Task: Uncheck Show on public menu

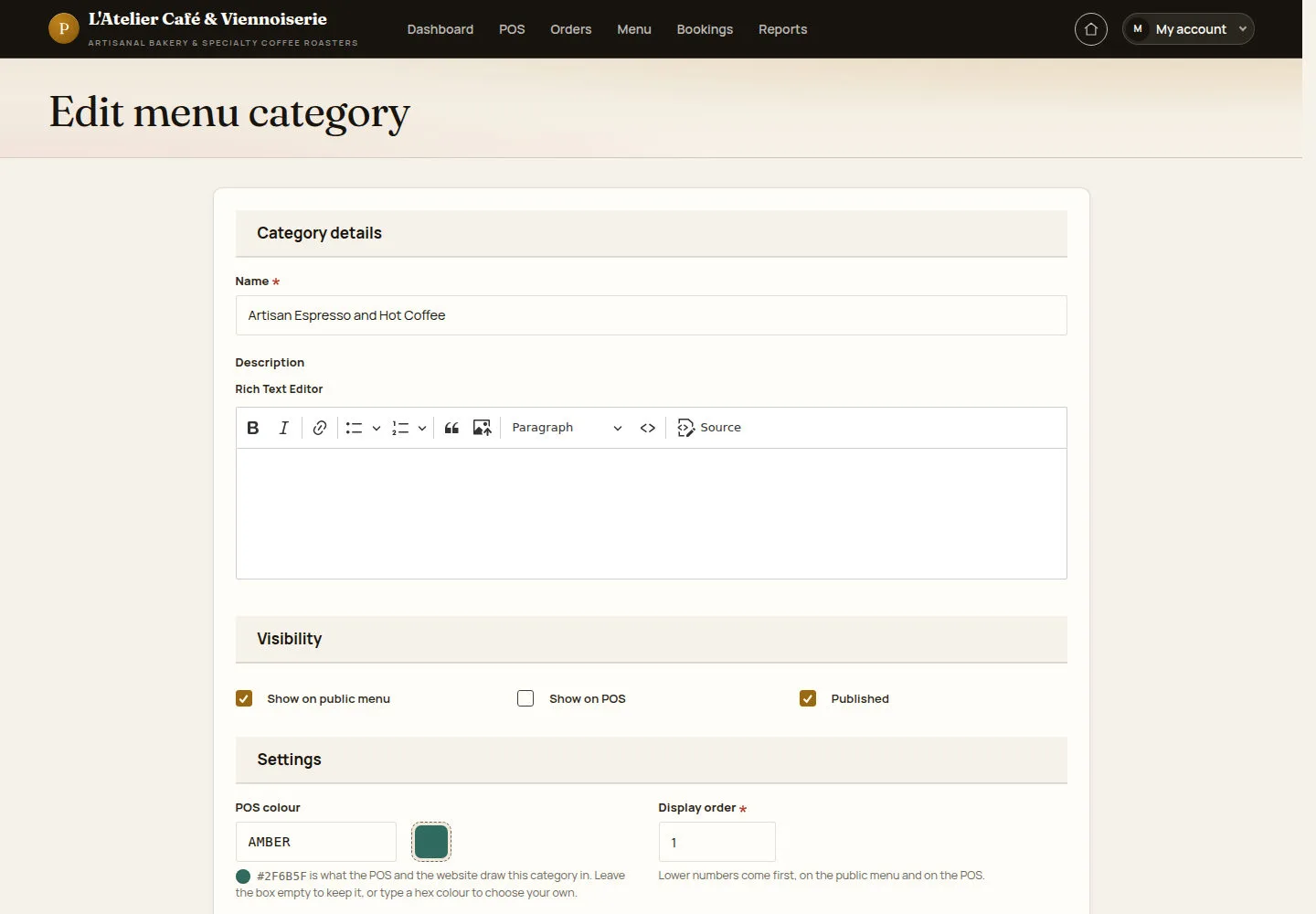Action: 244,698
